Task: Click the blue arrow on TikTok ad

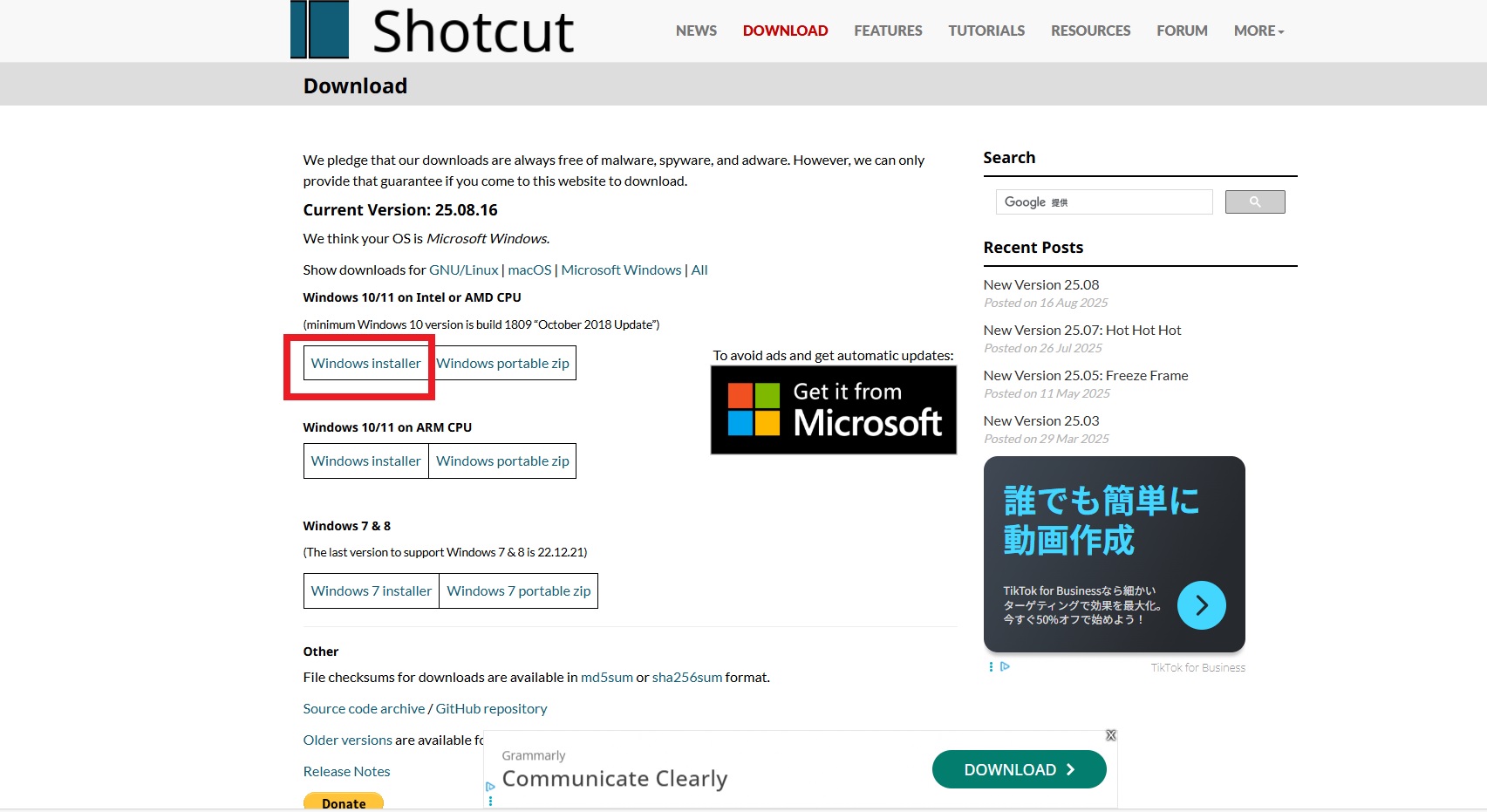Action: 1201,605
